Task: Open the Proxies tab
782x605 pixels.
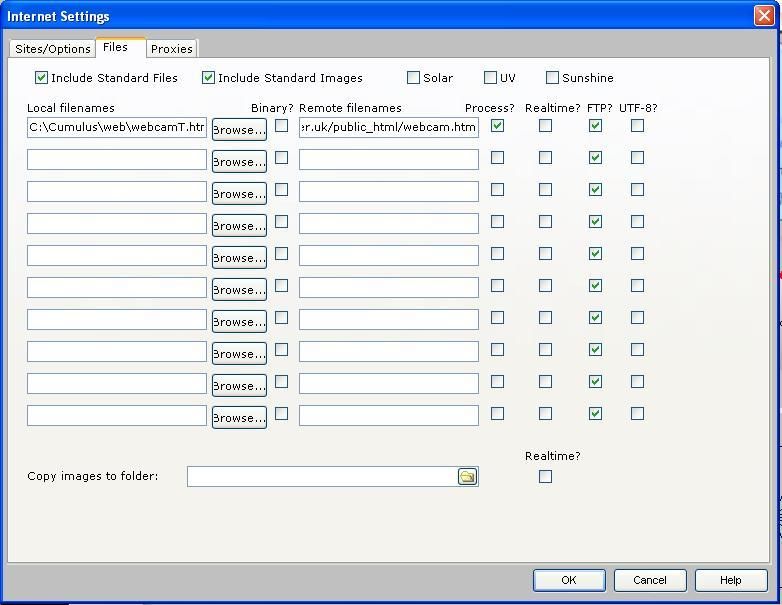Action: [x=172, y=49]
